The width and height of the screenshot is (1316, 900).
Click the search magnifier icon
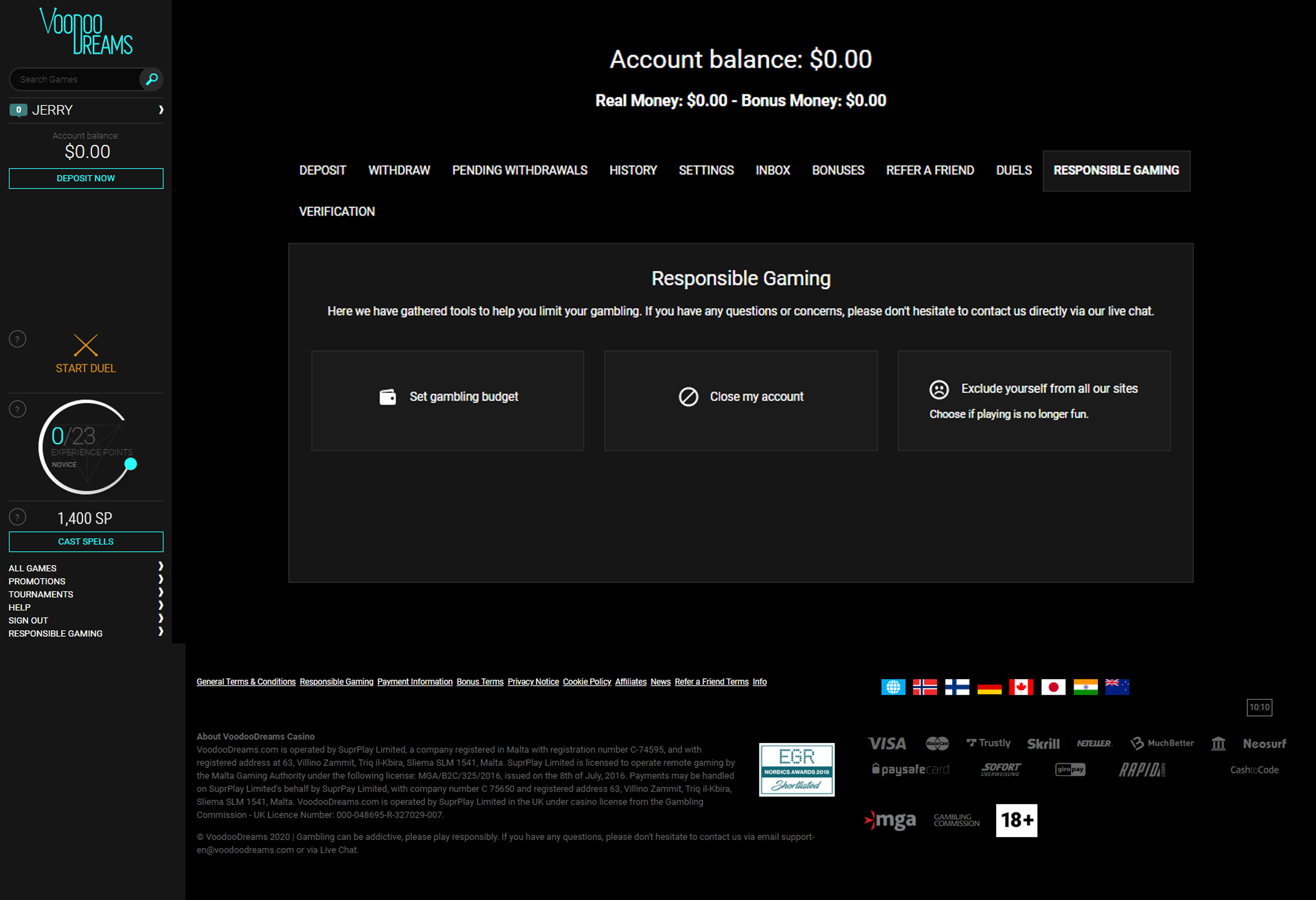(x=152, y=79)
